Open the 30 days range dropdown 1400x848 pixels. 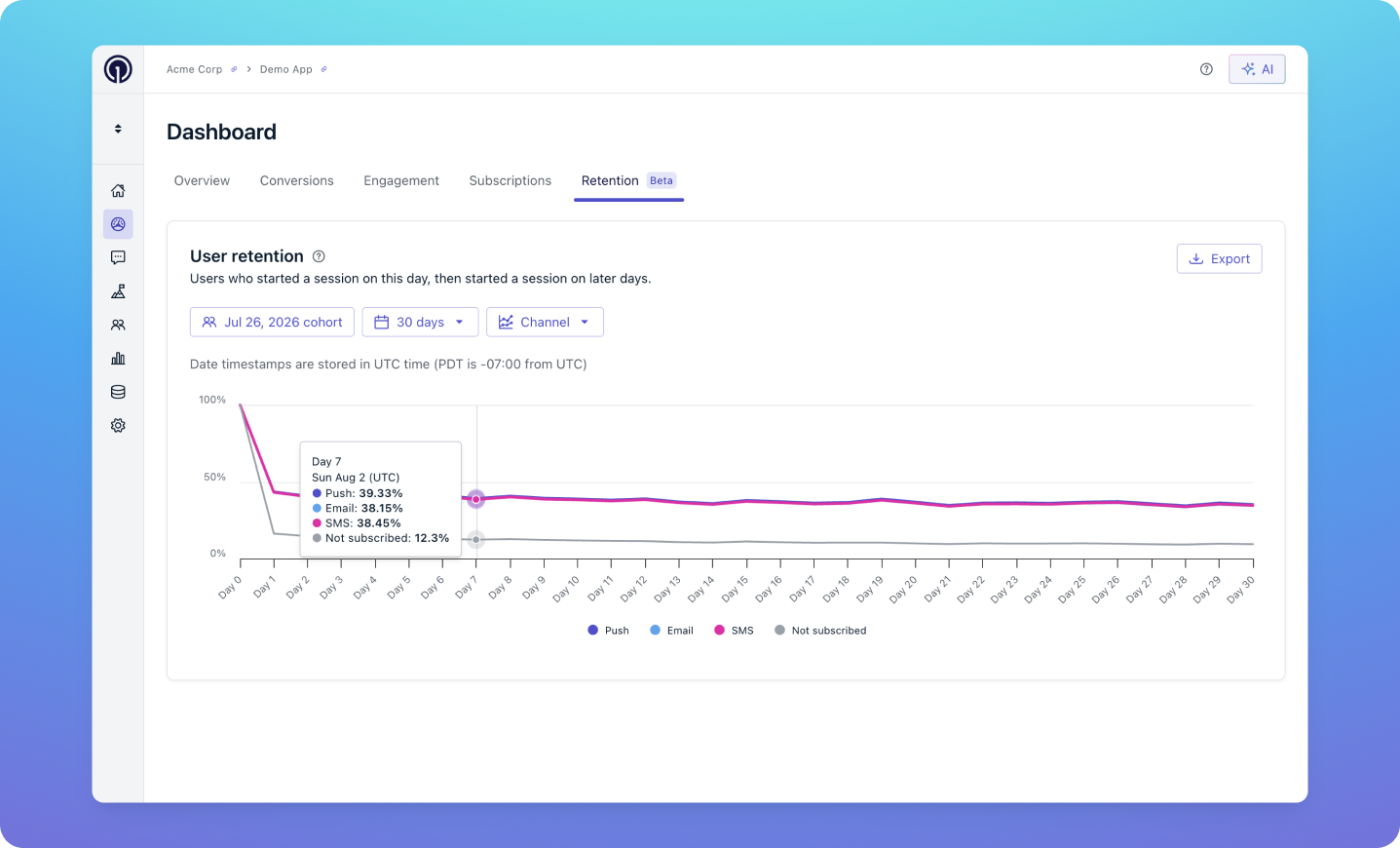click(420, 323)
